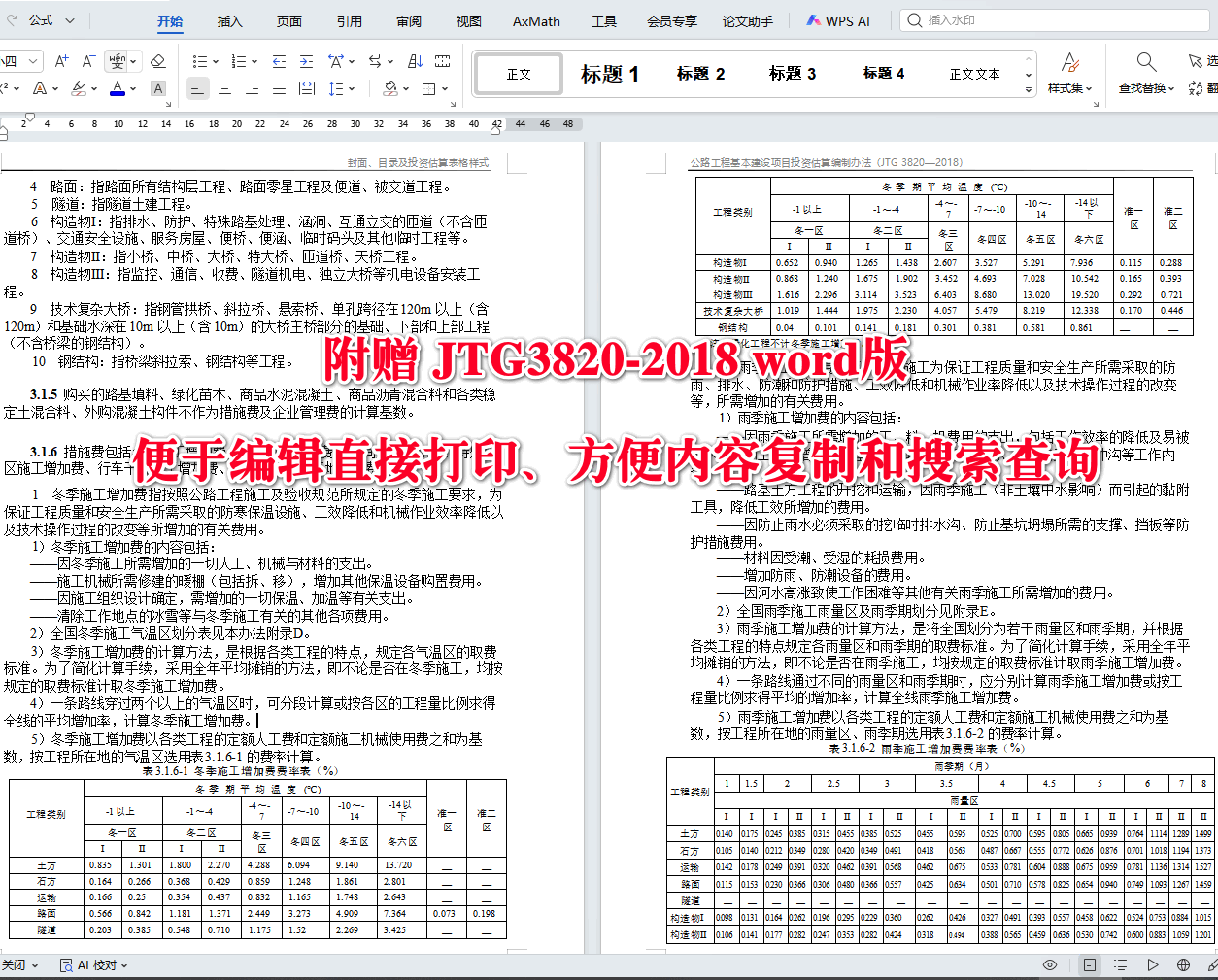
Task: Click the eye-protection view icon in status bar
Action: point(1050,964)
